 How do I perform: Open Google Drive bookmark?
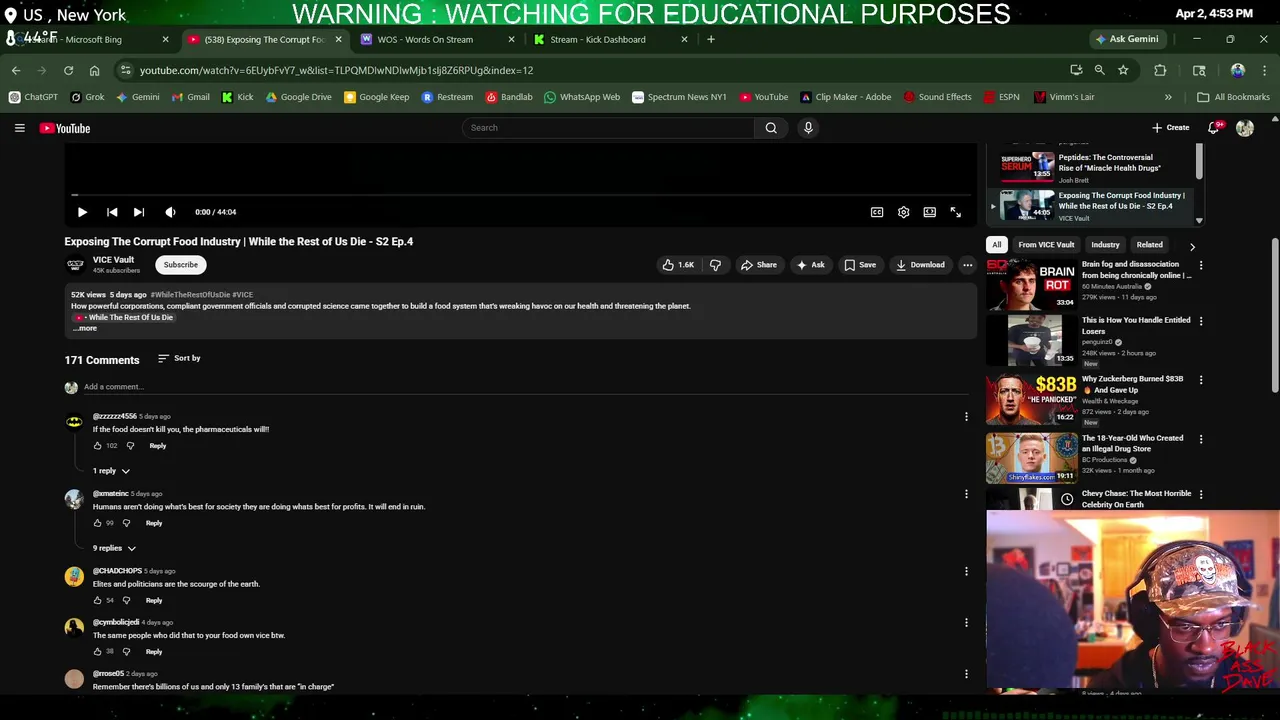coord(298,97)
